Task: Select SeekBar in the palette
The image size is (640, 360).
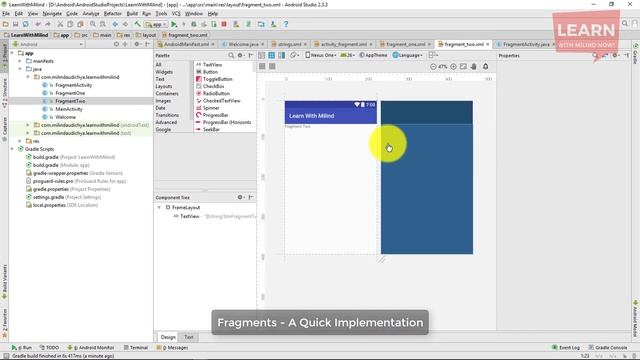Action: click(211, 129)
